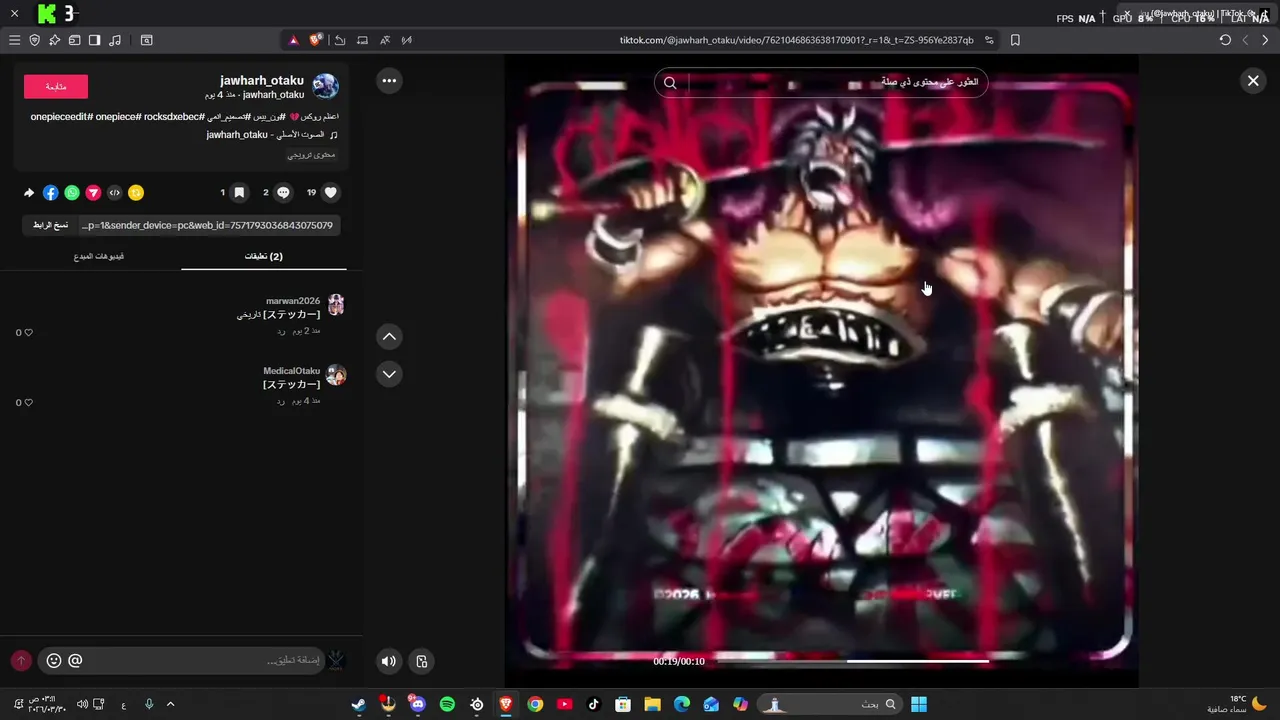Open Spotify from the taskbar
1280x720 pixels.
pyautogui.click(x=447, y=704)
